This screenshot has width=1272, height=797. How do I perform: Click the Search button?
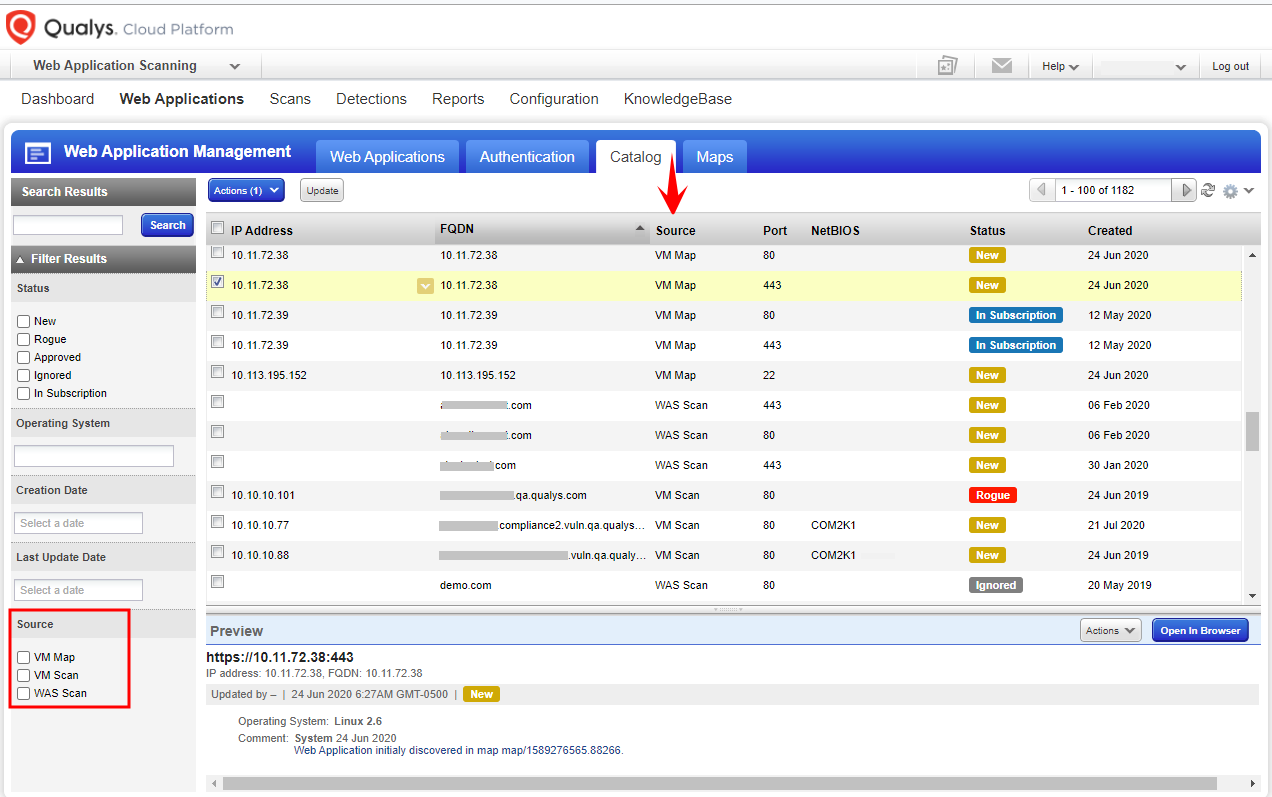click(167, 225)
